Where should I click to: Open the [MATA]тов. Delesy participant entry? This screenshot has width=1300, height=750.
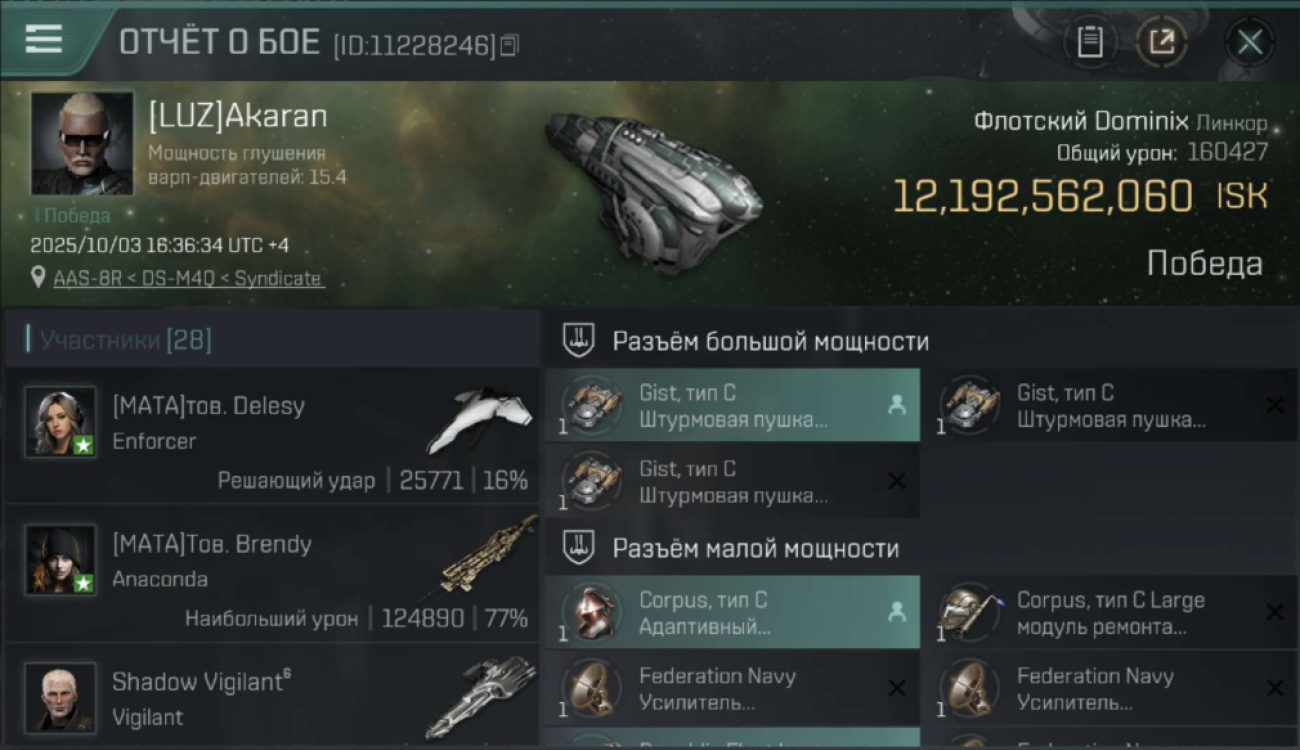[x=272, y=435]
